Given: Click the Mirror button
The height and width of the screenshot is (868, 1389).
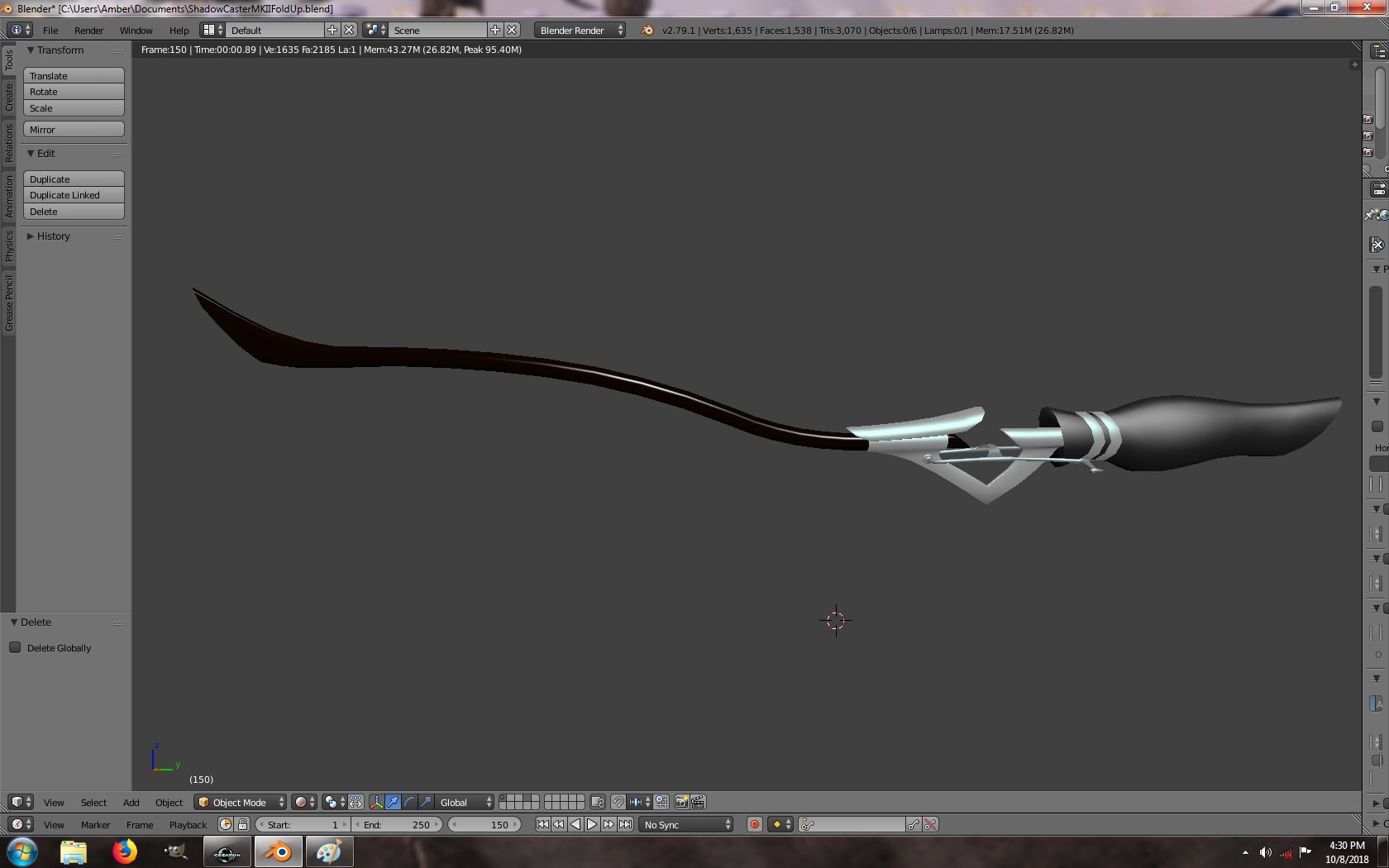Looking at the screenshot, I should [x=74, y=130].
